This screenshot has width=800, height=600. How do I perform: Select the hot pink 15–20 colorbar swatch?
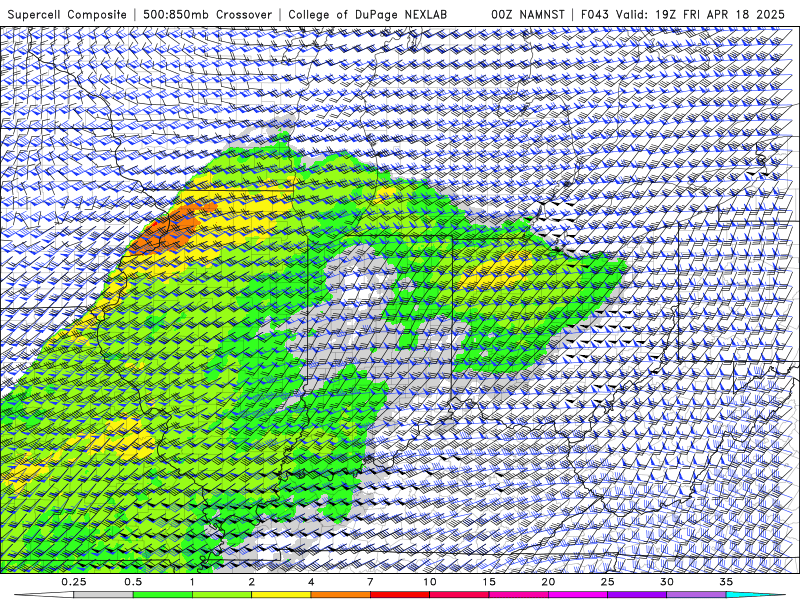[518, 595]
